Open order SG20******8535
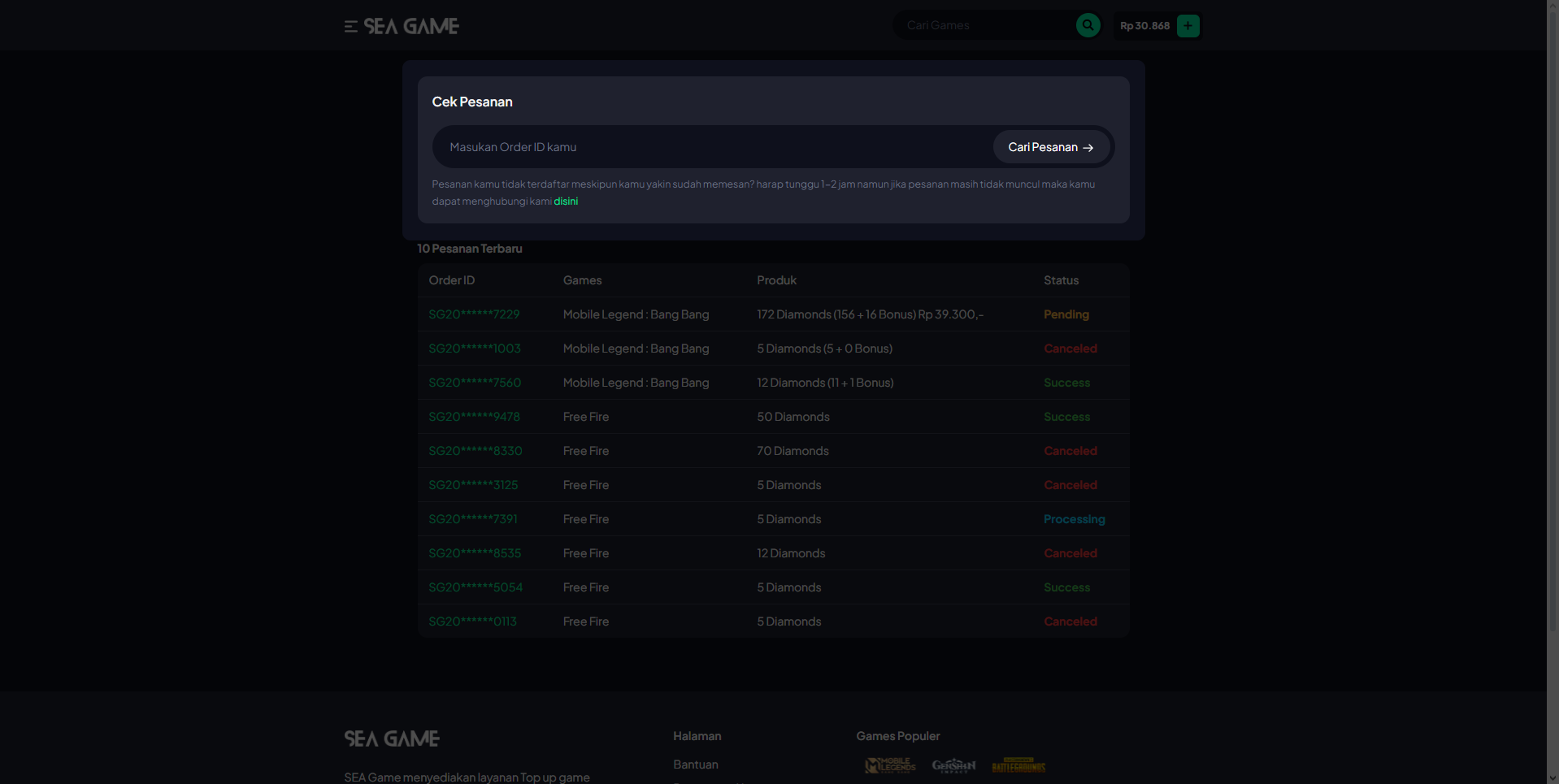Screen dimensions: 1559x784 [x=475, y=553]
